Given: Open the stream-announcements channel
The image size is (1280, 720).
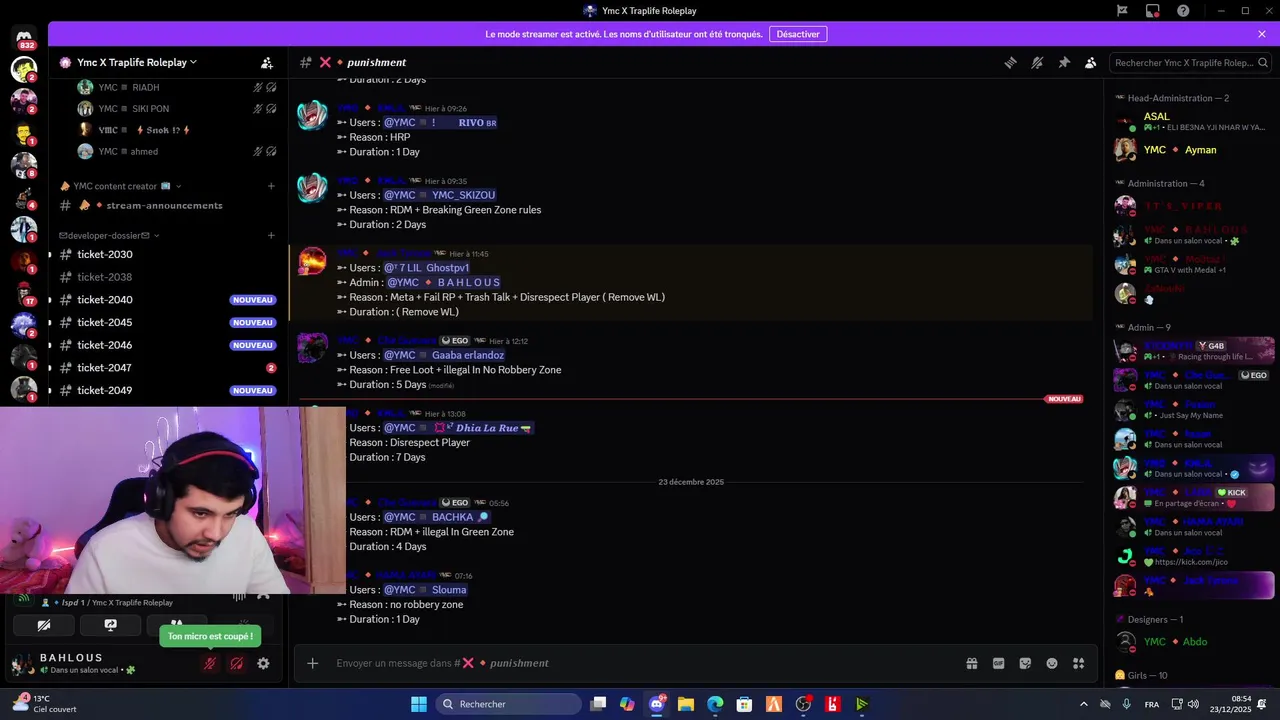Looking at the screenshot, I should point(166,205).
